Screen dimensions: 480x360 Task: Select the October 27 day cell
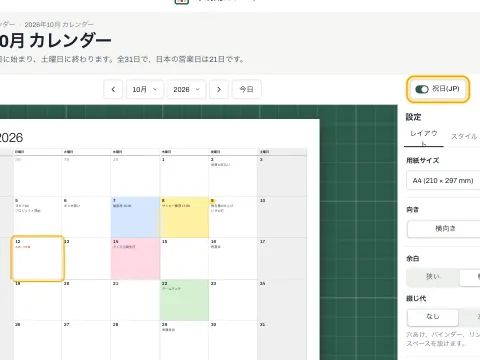(86, 341)
